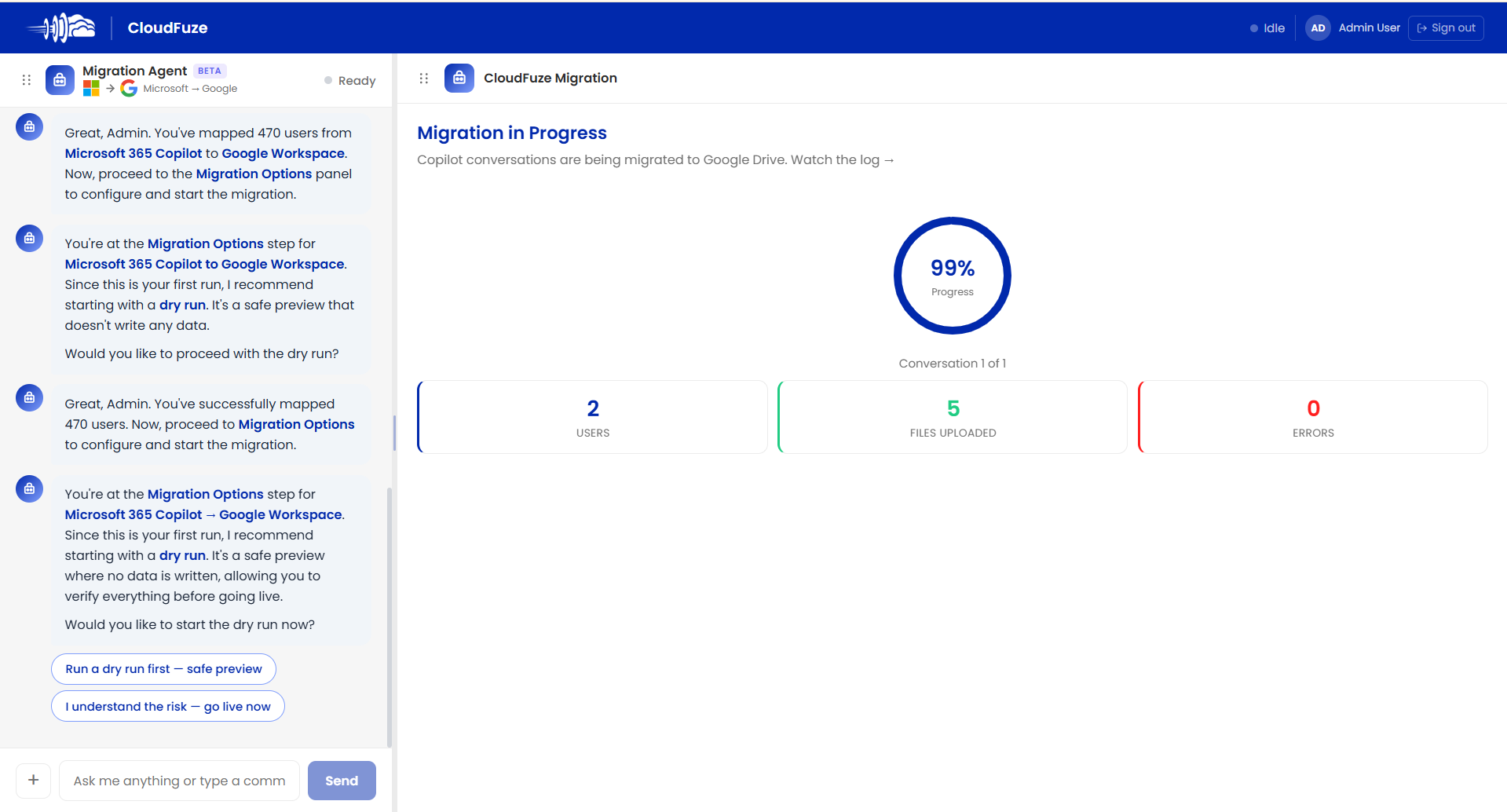Click bot avatar next to 'mapped 470 users from' message
This screenshot has height=812, width=1507.
pos(29,126)
